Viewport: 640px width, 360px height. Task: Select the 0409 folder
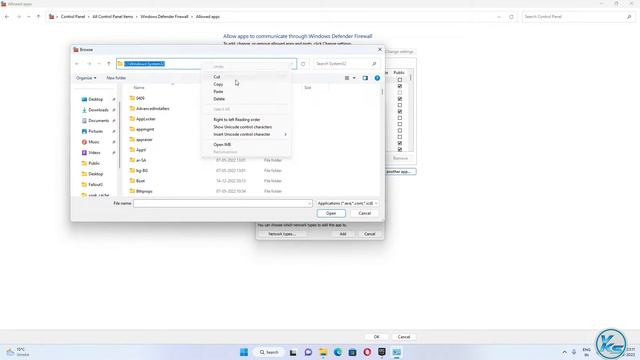[x=140, y=98]
